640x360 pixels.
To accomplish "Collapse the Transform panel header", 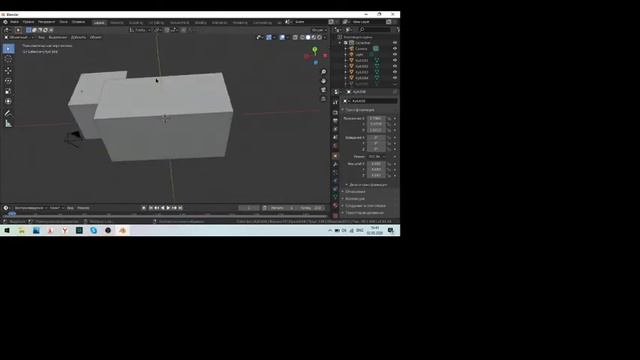I will pyautogui.click(x=359, y=110).
